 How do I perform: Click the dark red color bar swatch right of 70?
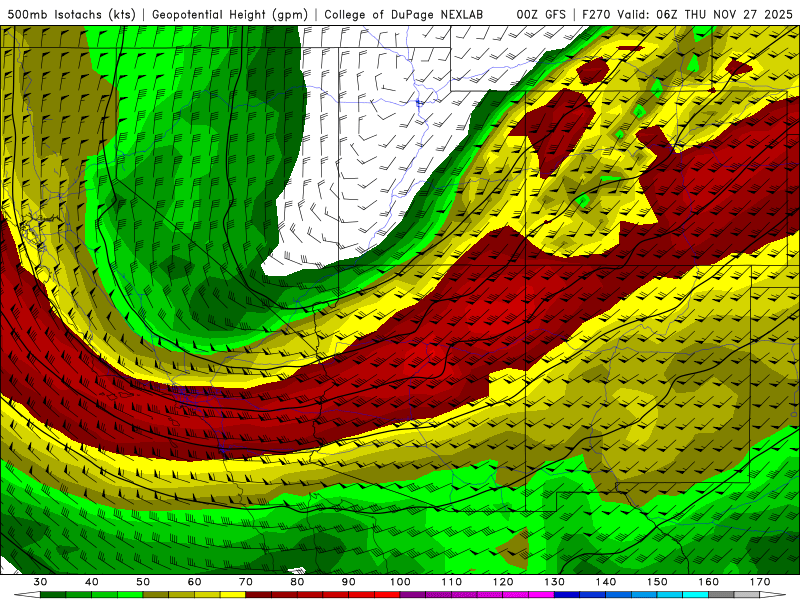coord(259,594)
